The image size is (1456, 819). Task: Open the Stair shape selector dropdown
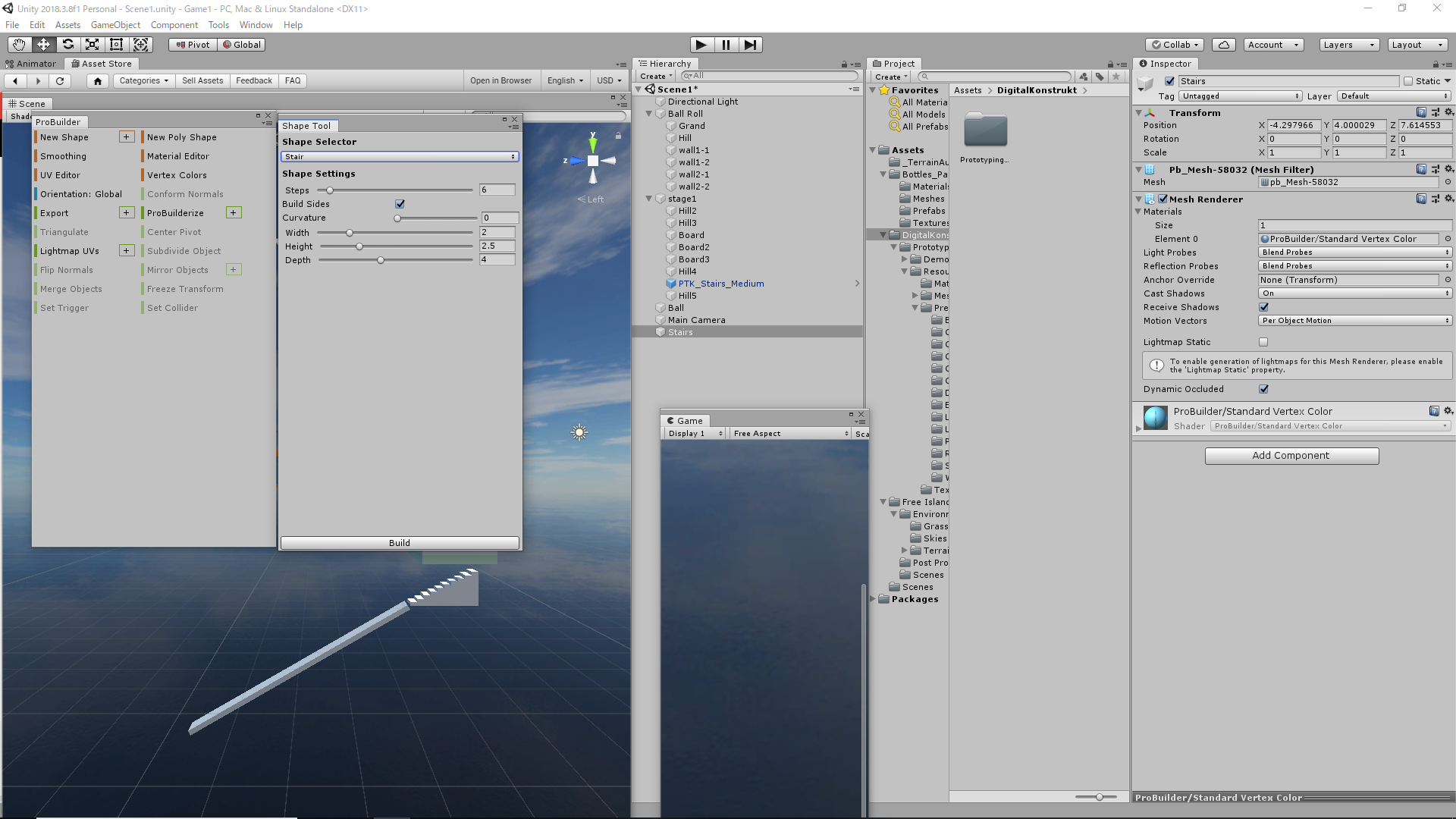pos(400,157)
